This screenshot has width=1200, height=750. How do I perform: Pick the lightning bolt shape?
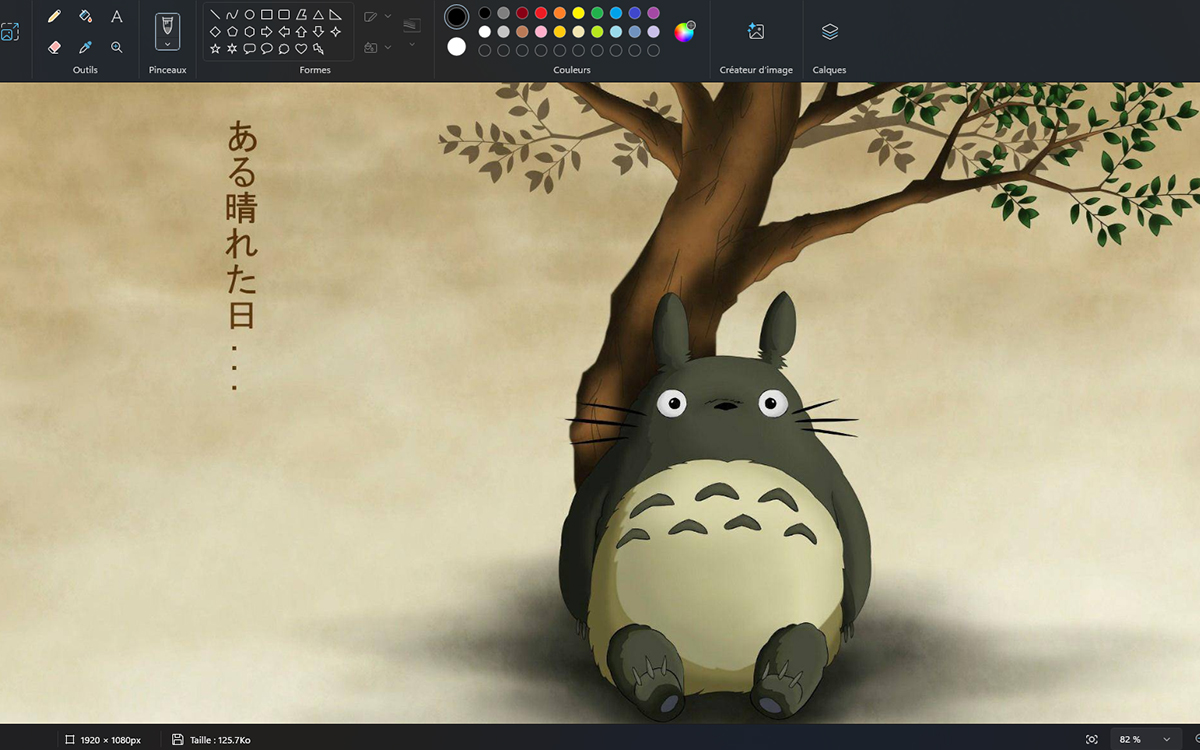318,48
